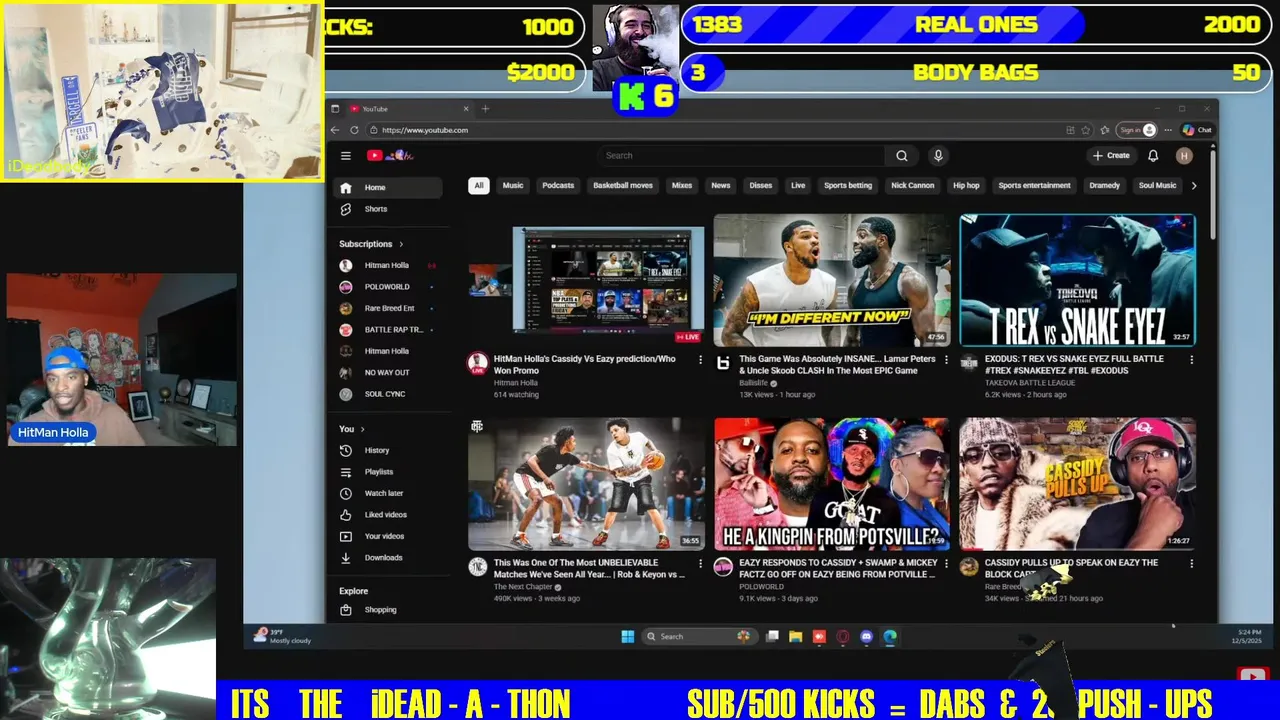
Task: Click the YouTube logo
Action: point(389,155)
